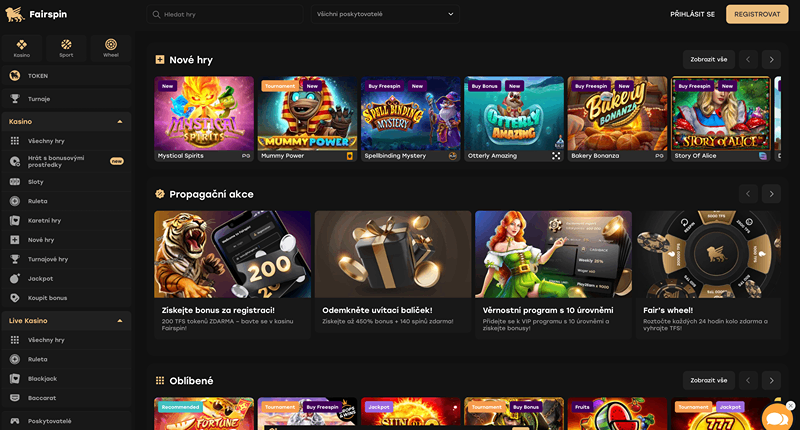Click the Turnajové hry trophy icon
This screenshot has height=430, width=800.
click(x=15, y=259)
